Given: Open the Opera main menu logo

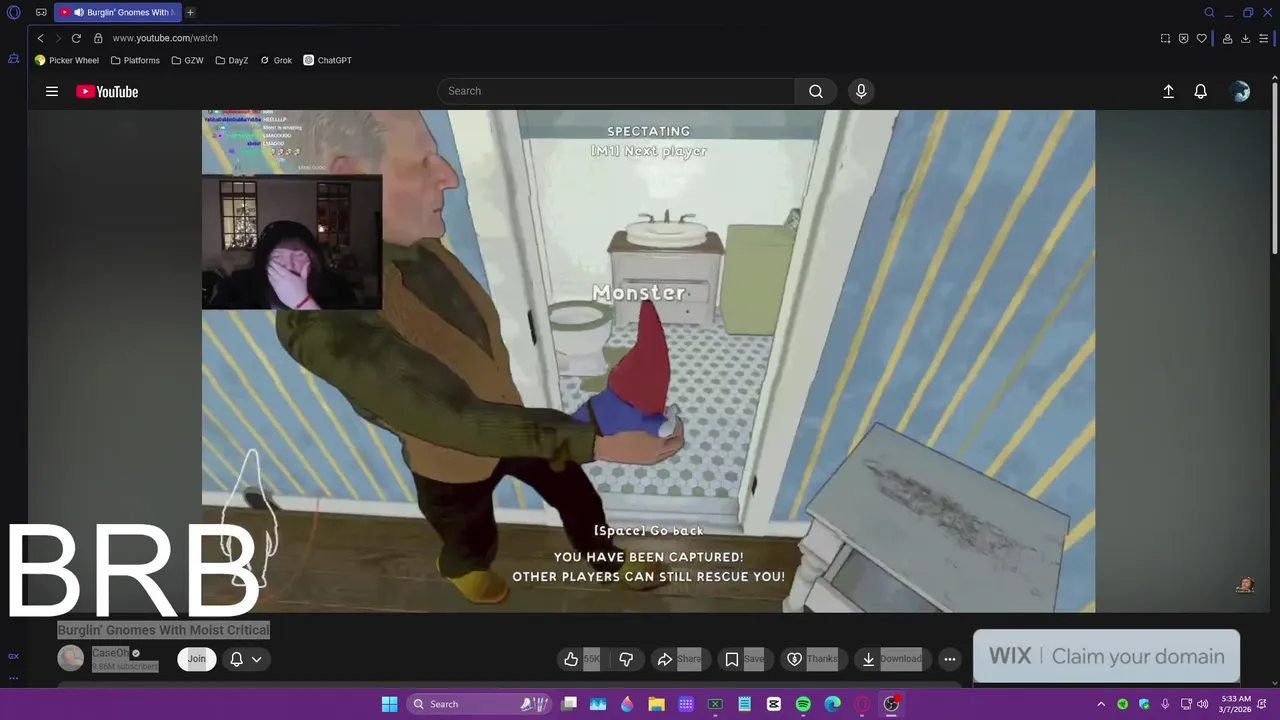Looking at the screenshot, I should pos(13,13).
